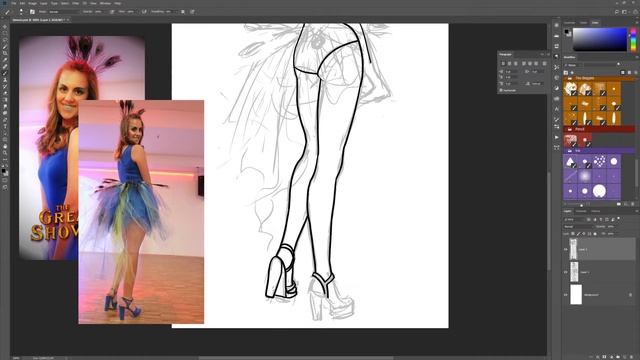This screenshot has width=640, height=360.
Task: Click the Background layer lock icon
Action: tap(631, 295)
